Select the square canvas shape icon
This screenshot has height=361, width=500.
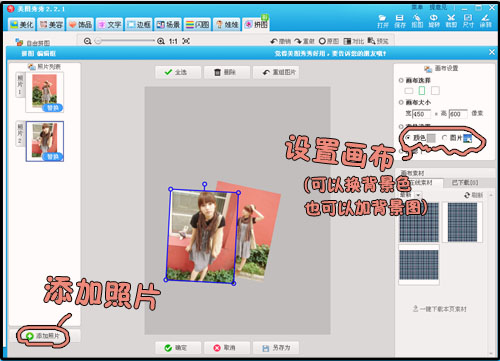(x=435, y=90)
